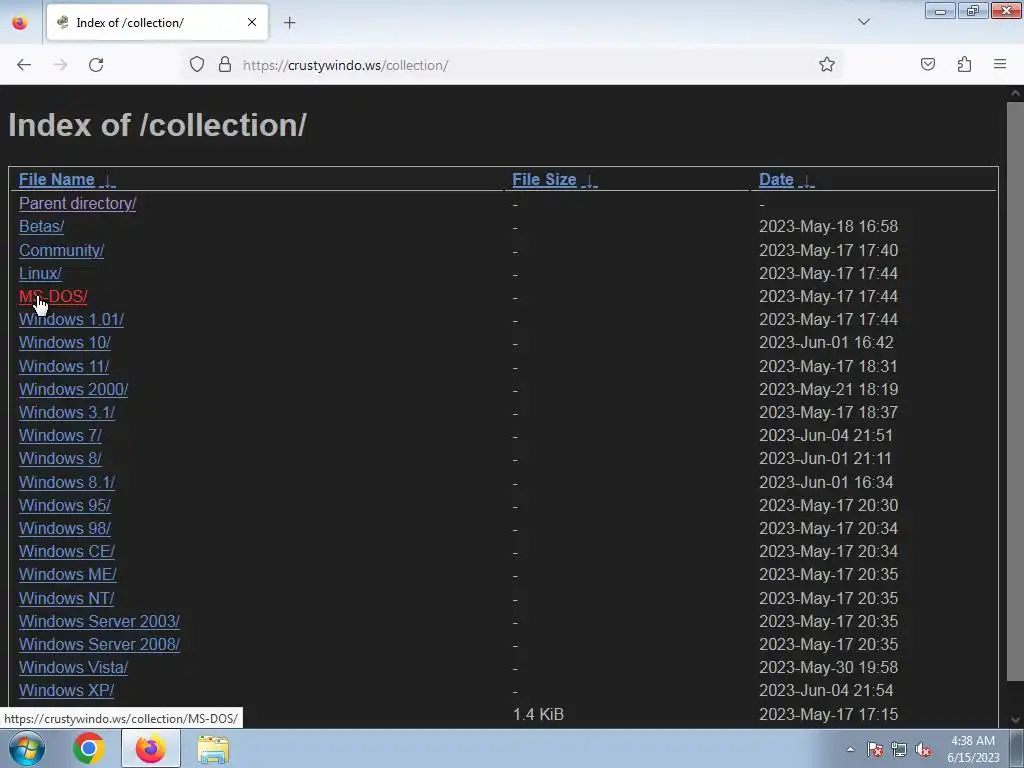The width and height of the screenshot is (1024, 768).
Task: Select the 'Index of /collection/' tab
Action: (x=157, y=22)
